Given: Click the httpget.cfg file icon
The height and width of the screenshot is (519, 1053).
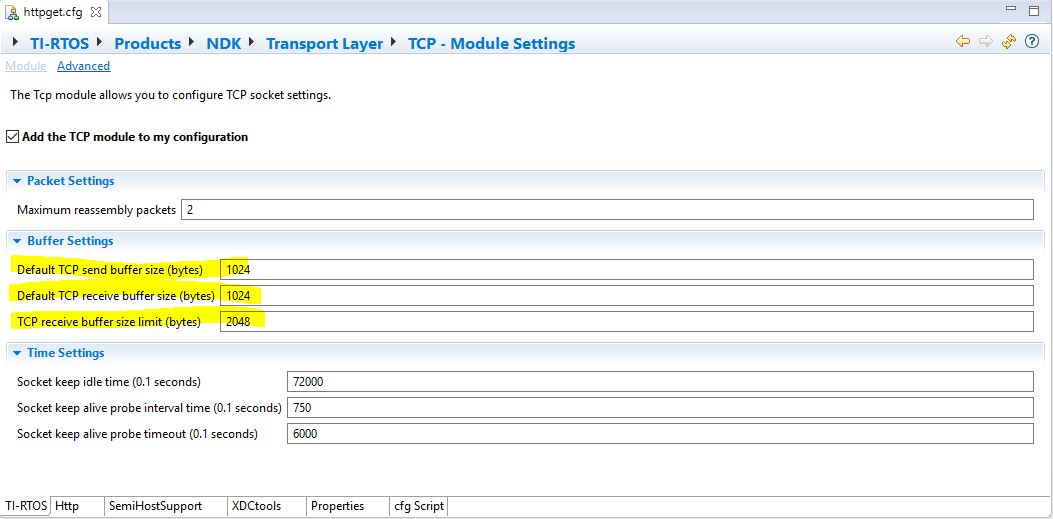Looking at the screenshot, I should tap(12, 12).
